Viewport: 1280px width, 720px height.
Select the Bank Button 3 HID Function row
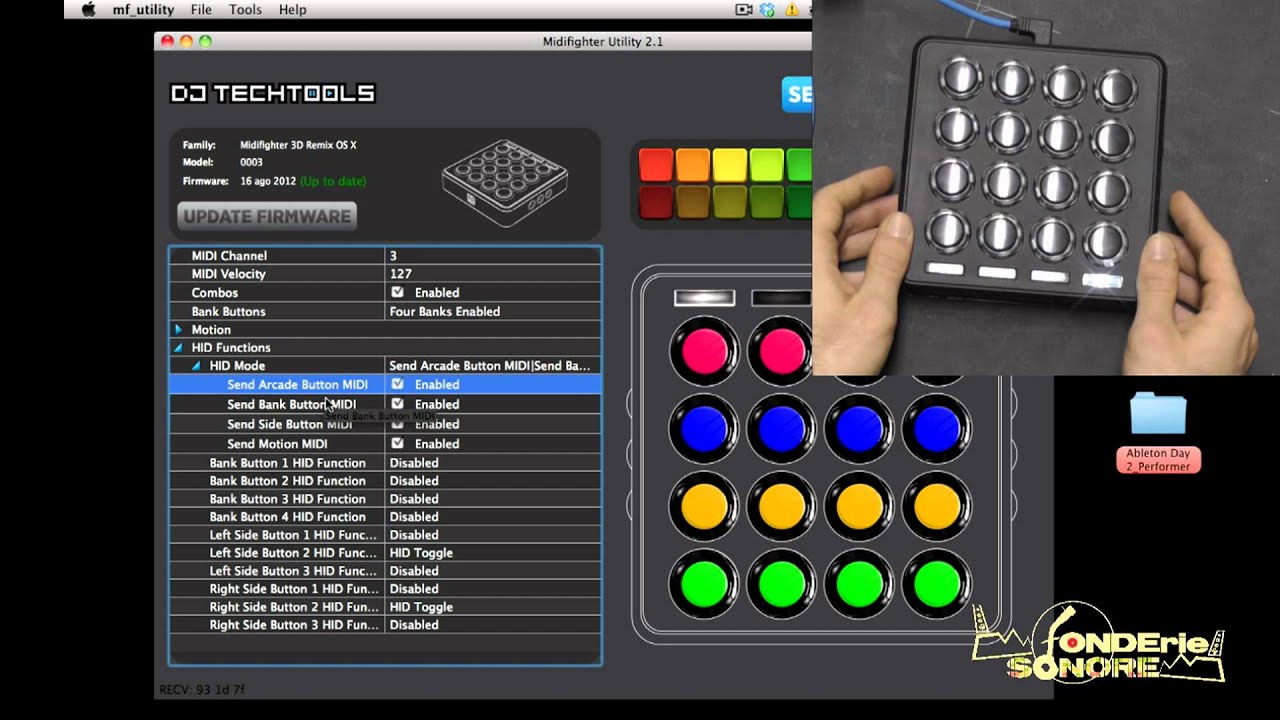point(385,499)
